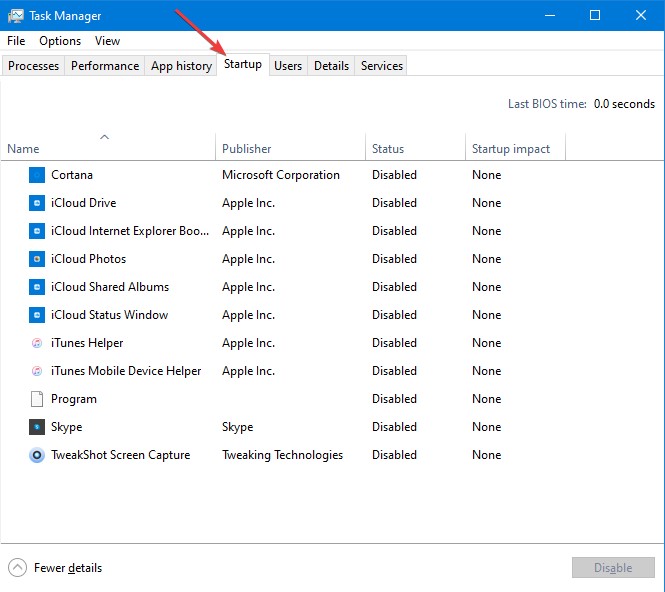This screenshot has height=592, width=665.
Task: Click the Disable button
Action: [x=613, y=567]
